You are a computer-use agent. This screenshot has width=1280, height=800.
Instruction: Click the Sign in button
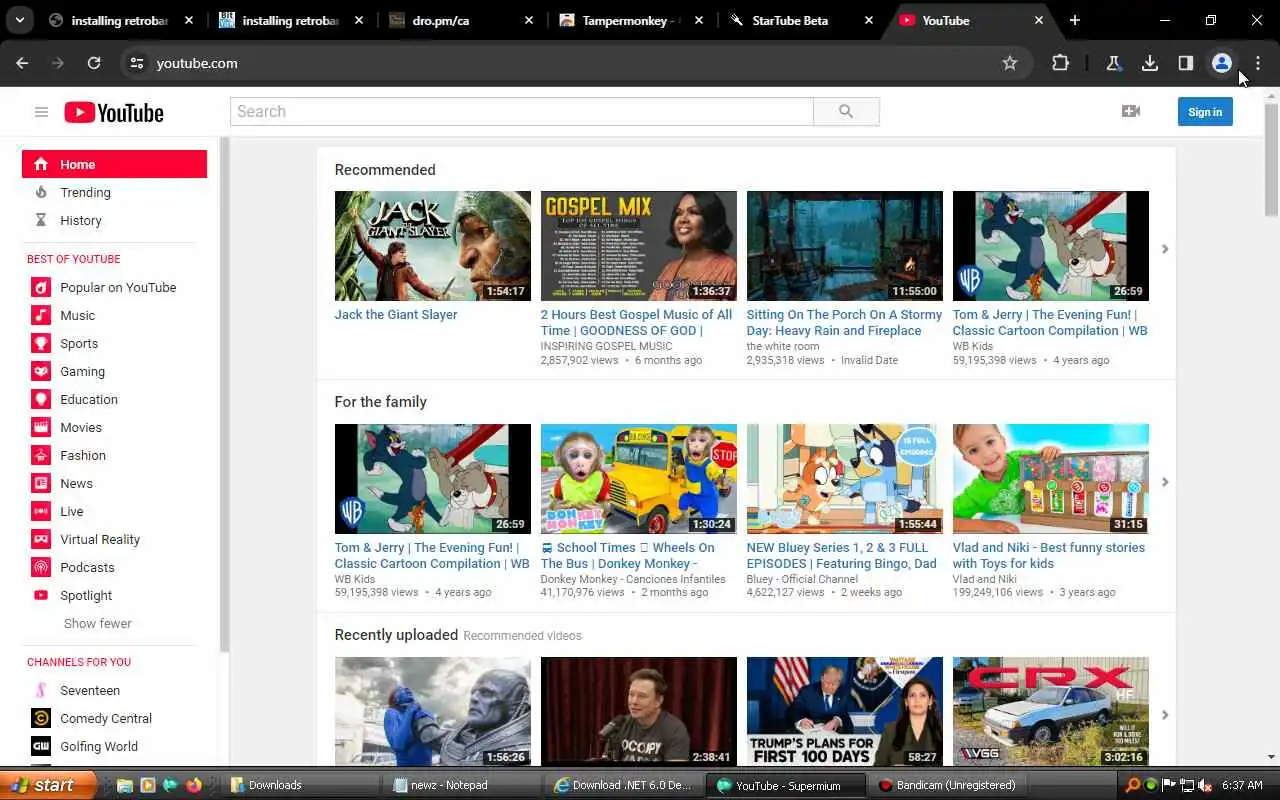[x=1205, y=112]
